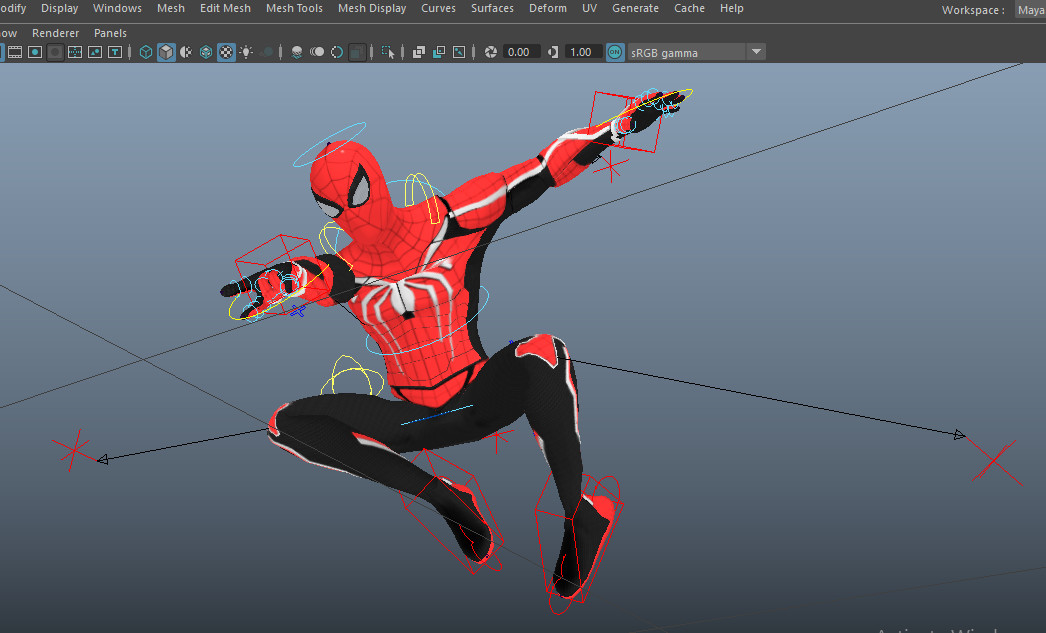Screen dimensions: 1046x633
Task: Click the resolution gate icon
Action: pos(418,51)
